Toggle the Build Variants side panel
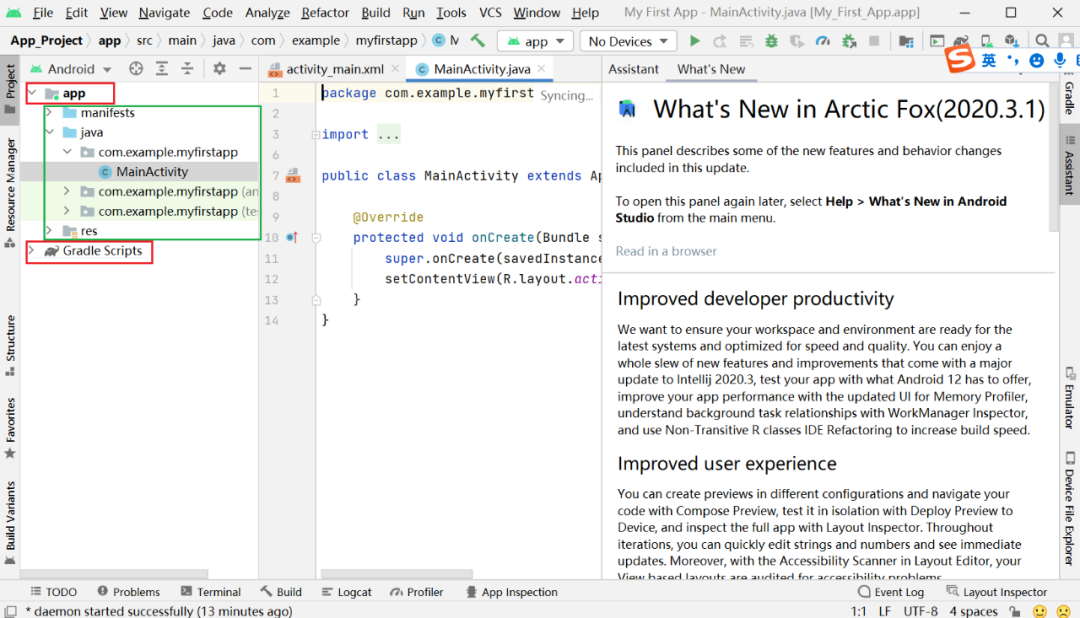Screen dimensions: 1080x618 point(10,523)
